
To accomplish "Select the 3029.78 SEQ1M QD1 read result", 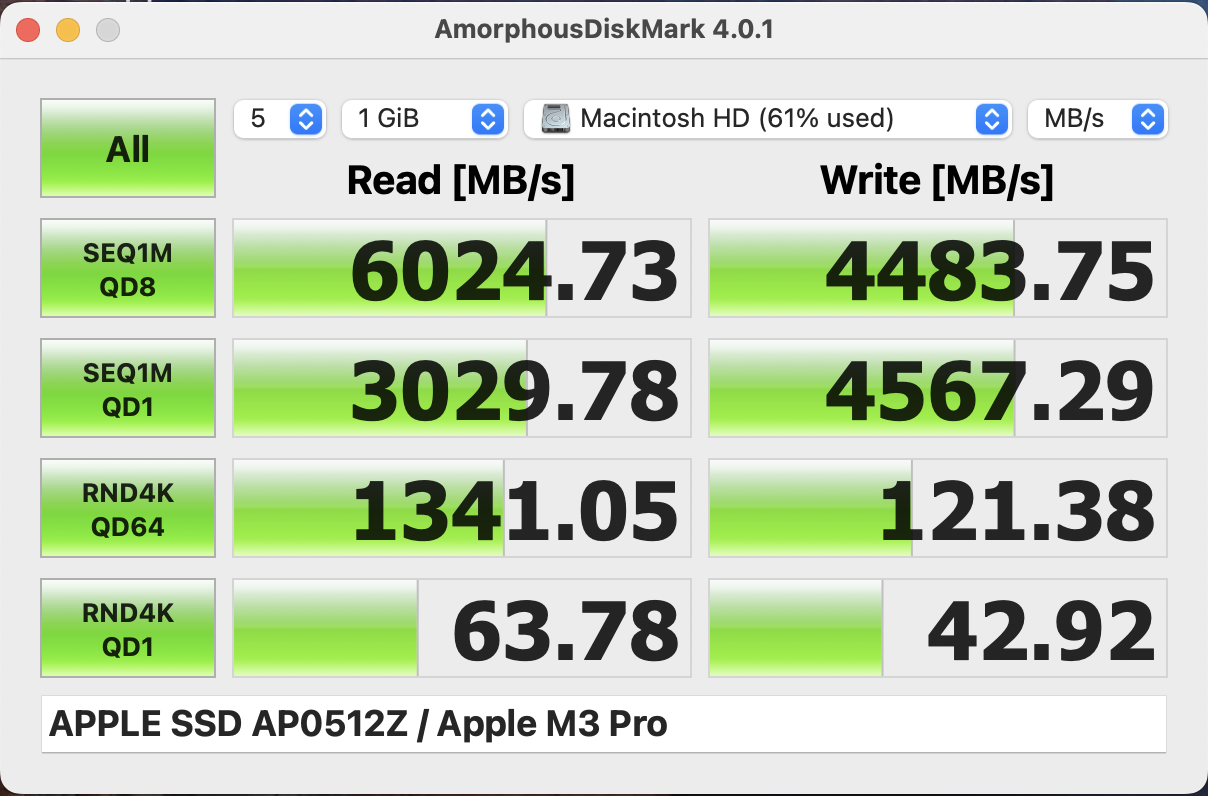I will click(462, 388).
